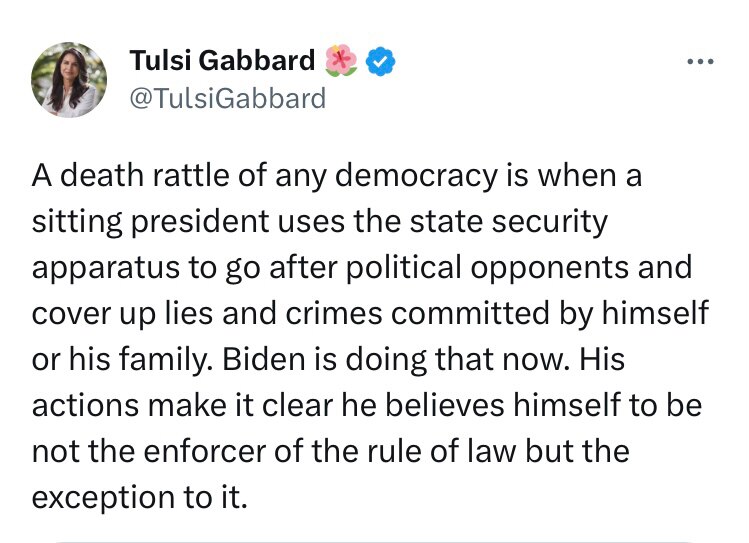Open the @TulsiGabbard handle link
This screenshot has width=749, height=543.
[x=227, y=98]
